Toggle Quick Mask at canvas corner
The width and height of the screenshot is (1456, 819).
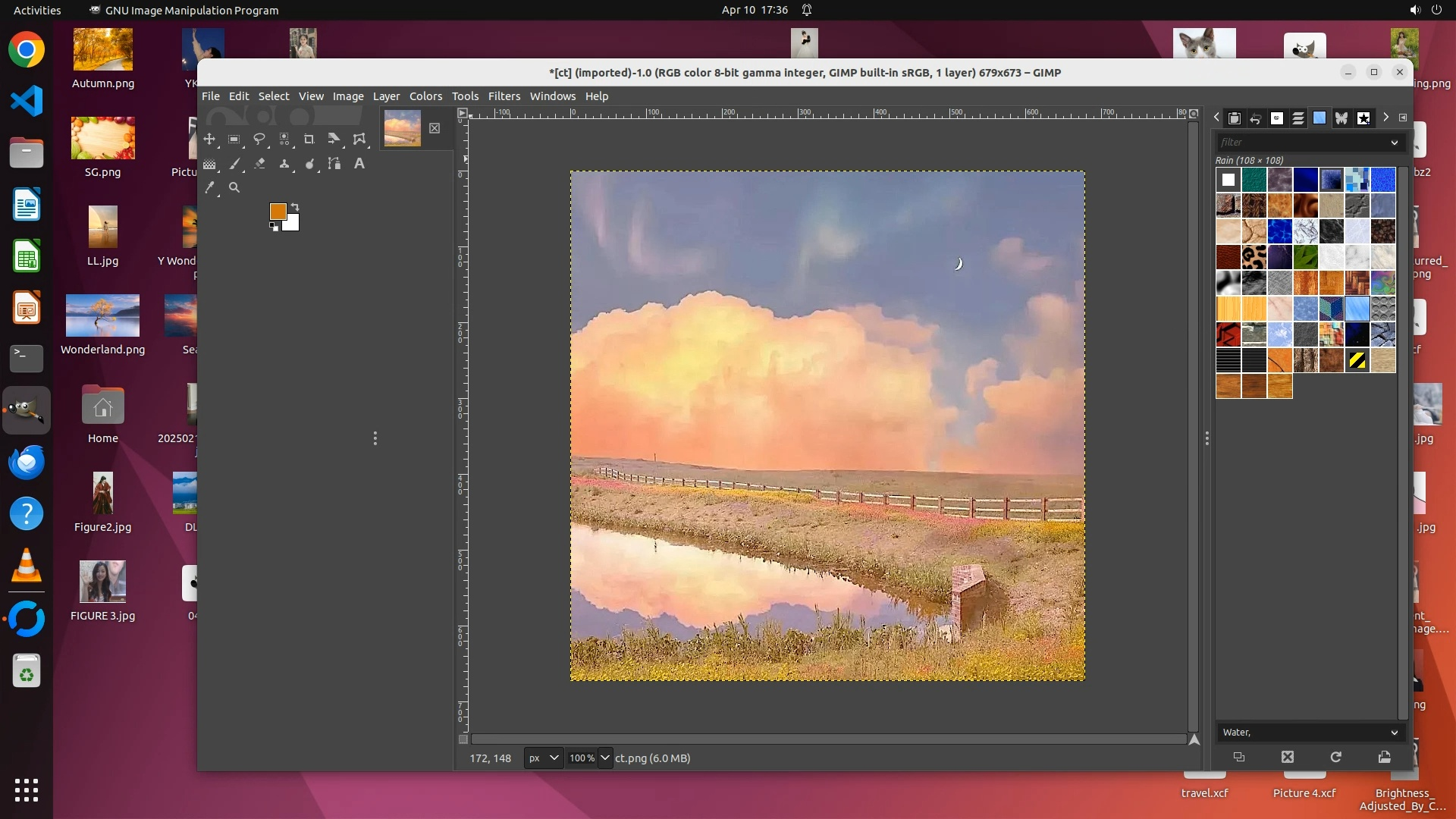point(463,739)
